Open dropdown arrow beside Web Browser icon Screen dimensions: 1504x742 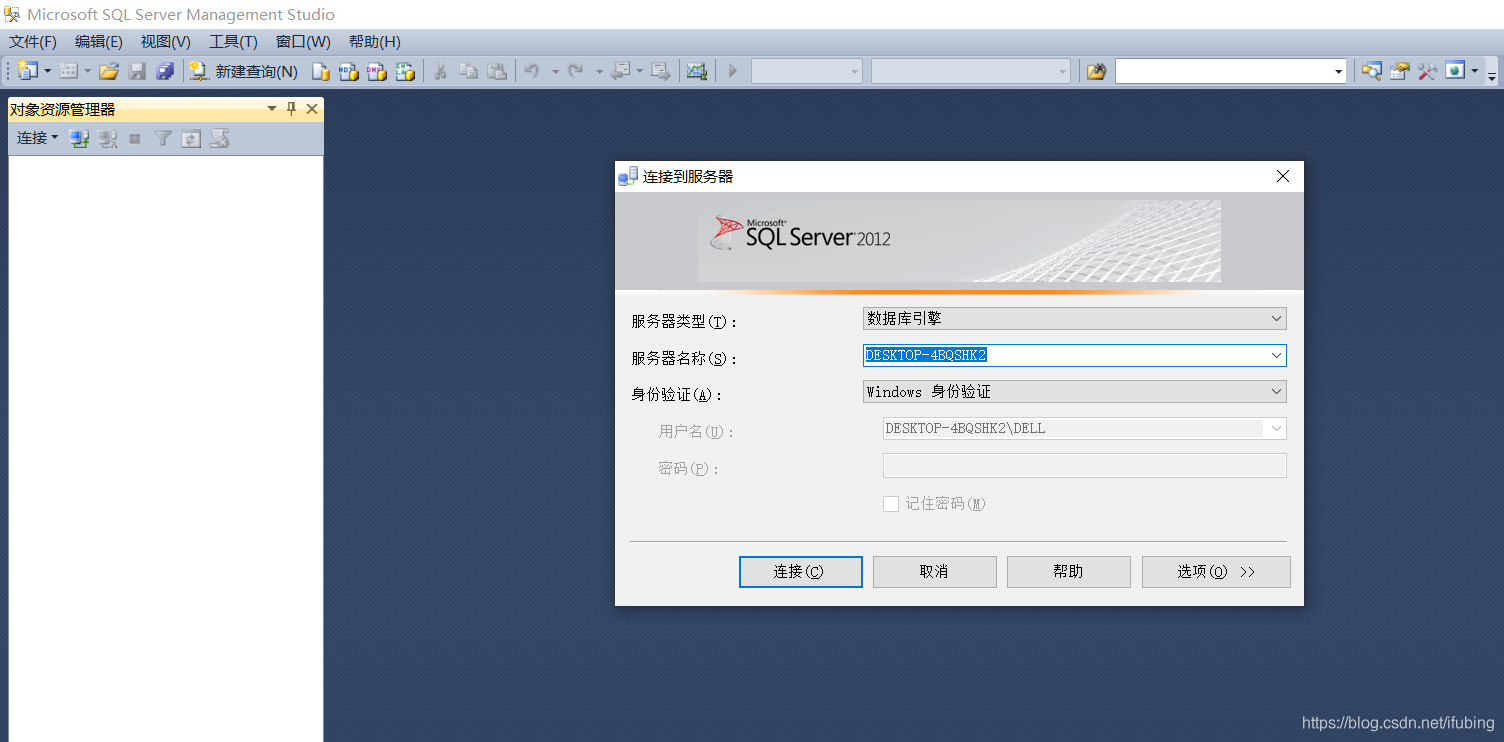(x=1474, y=71)
